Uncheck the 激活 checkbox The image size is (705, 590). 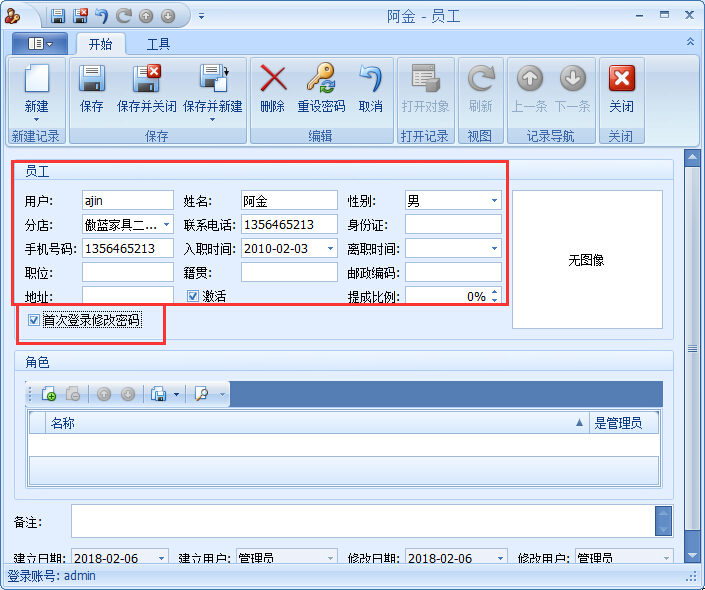(194, 296)
